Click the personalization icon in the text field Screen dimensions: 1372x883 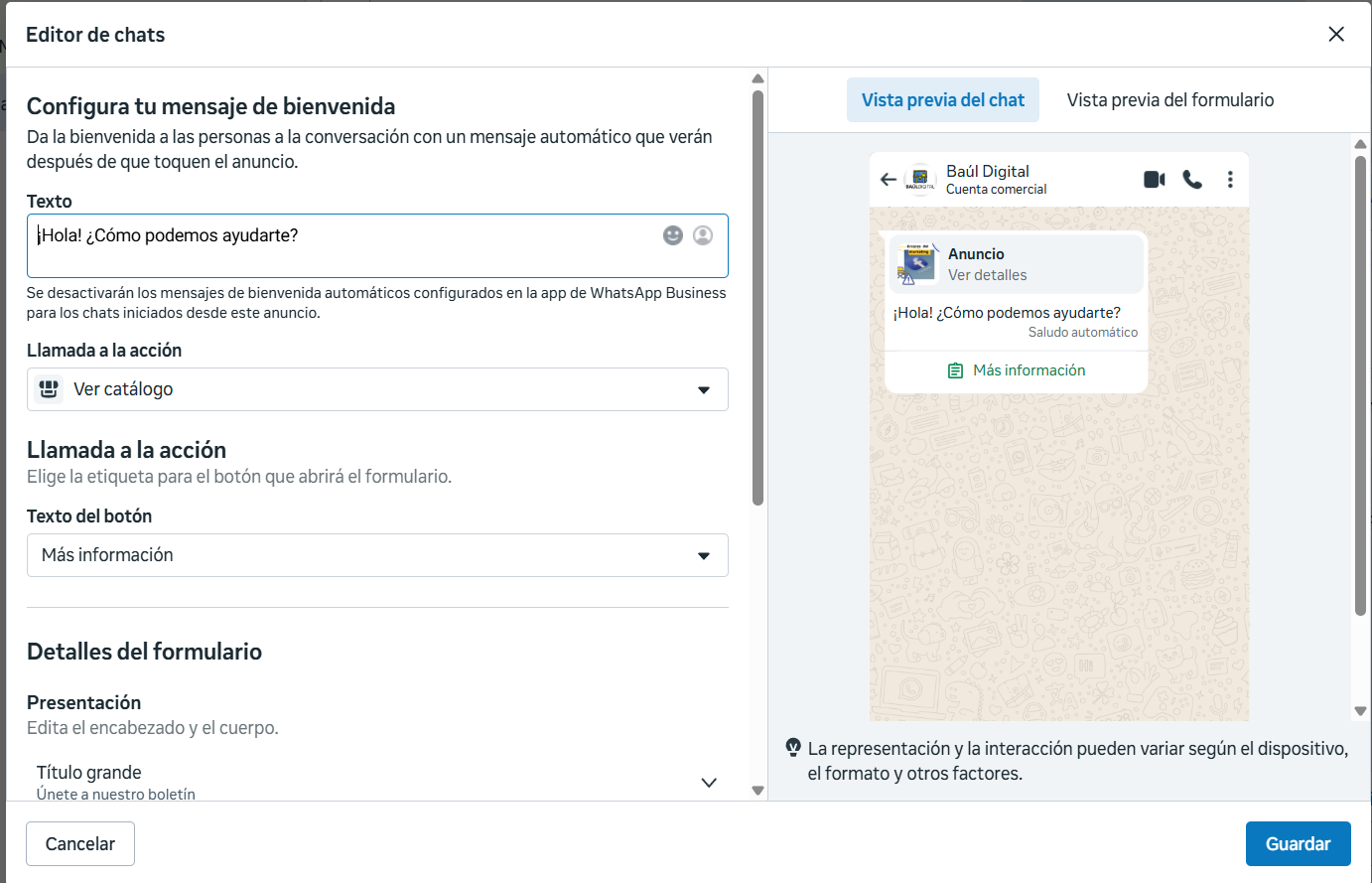coord(703,235)
